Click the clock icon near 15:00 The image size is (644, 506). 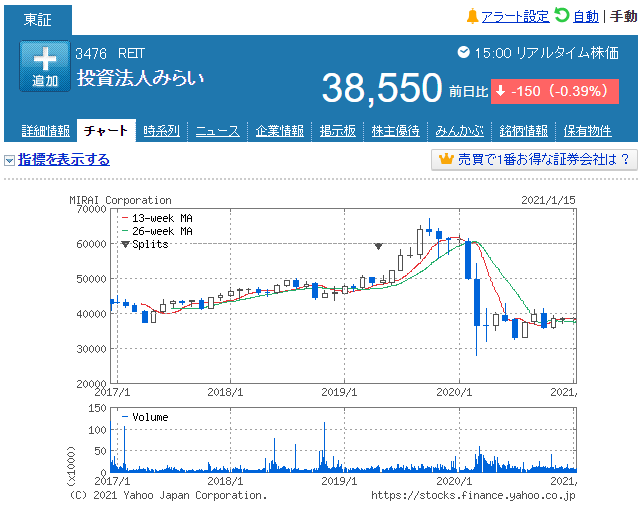point(464,52)
